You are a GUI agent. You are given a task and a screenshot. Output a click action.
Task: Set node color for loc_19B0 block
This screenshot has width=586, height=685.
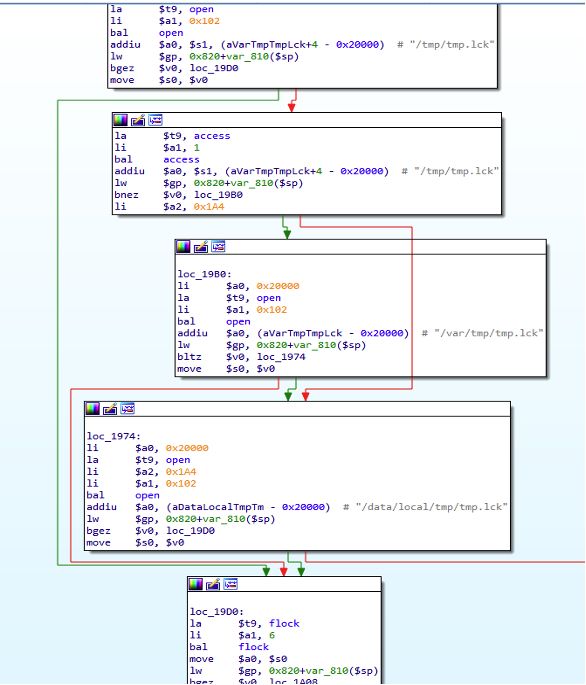183,247
